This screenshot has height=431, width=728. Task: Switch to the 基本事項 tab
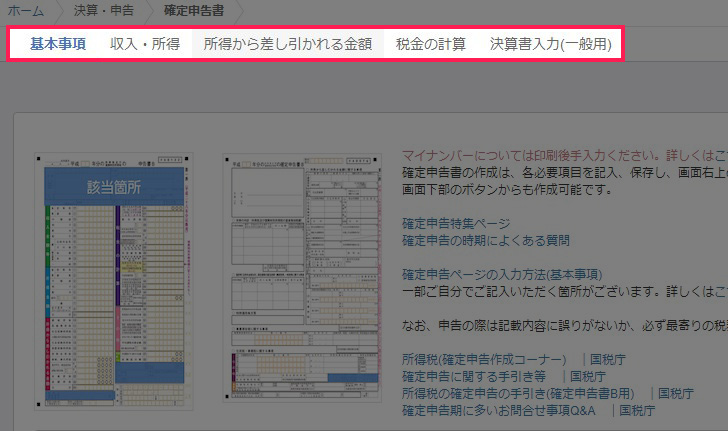[x=57, y=45]
